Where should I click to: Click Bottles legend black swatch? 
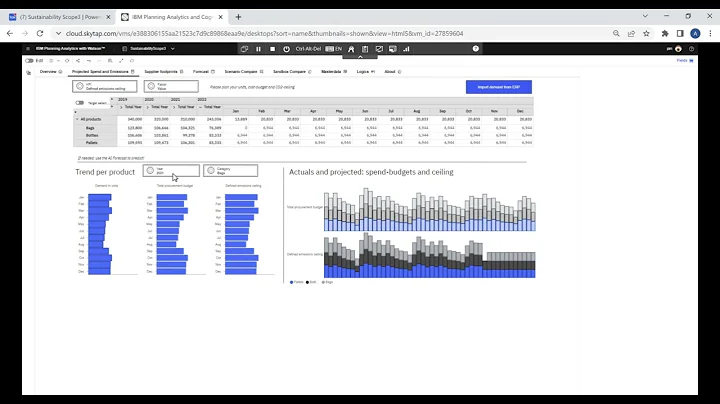pos(307,282)
